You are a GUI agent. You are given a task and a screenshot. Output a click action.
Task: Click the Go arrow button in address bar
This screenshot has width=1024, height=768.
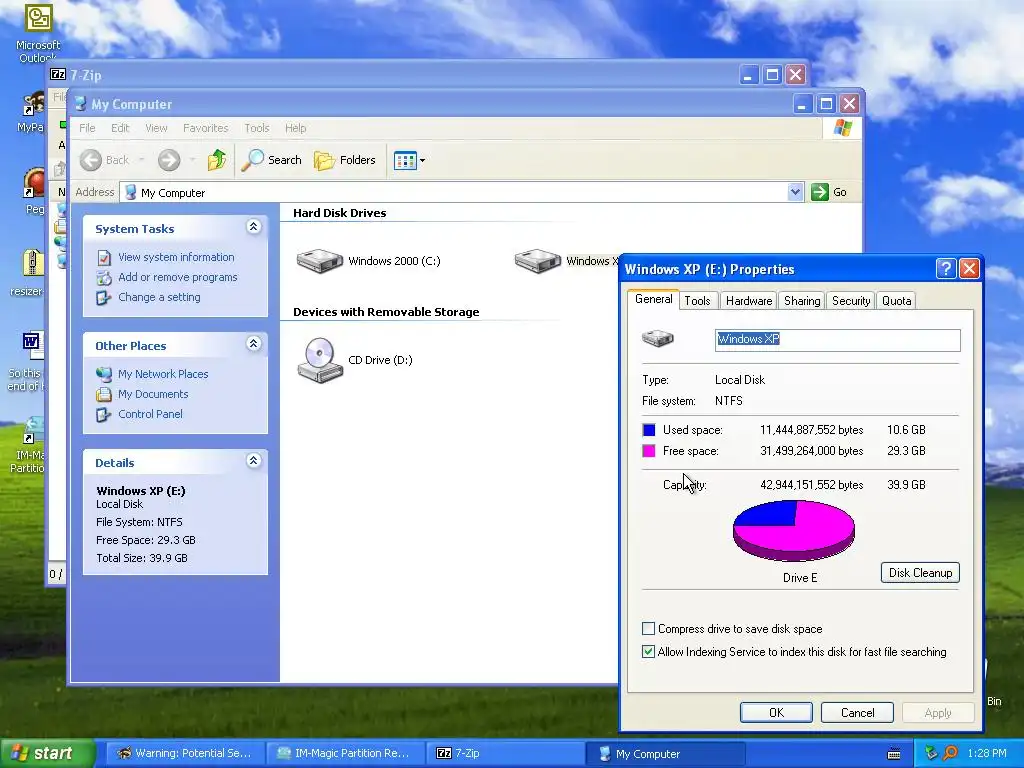(x=820, y=192)
